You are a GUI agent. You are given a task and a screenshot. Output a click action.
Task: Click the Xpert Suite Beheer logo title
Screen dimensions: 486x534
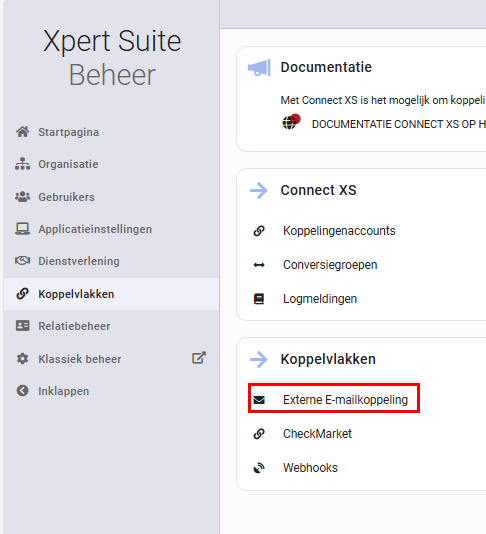pos(112,58)
